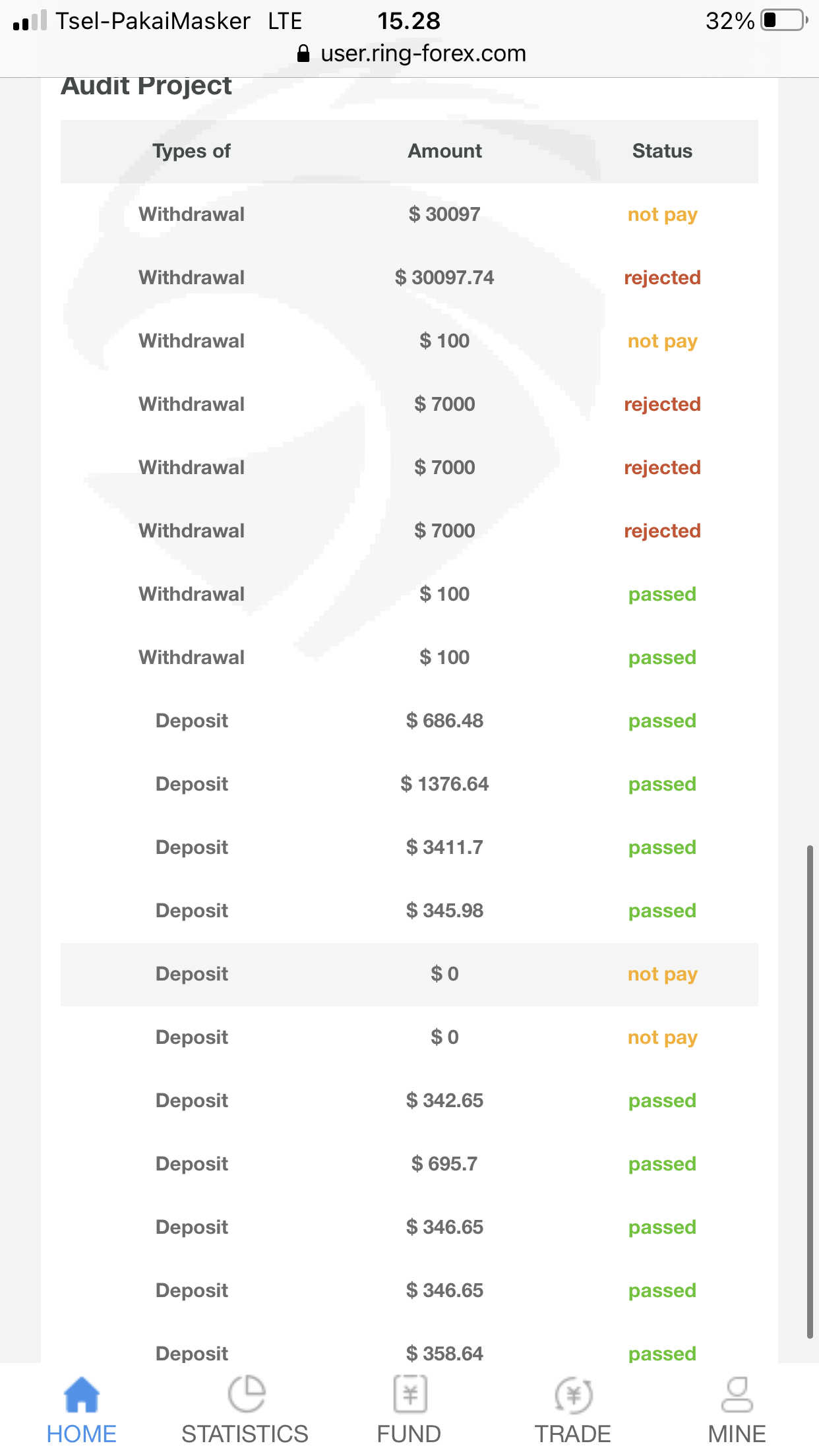Tap the battery icon in status bar

pos(783,20)
